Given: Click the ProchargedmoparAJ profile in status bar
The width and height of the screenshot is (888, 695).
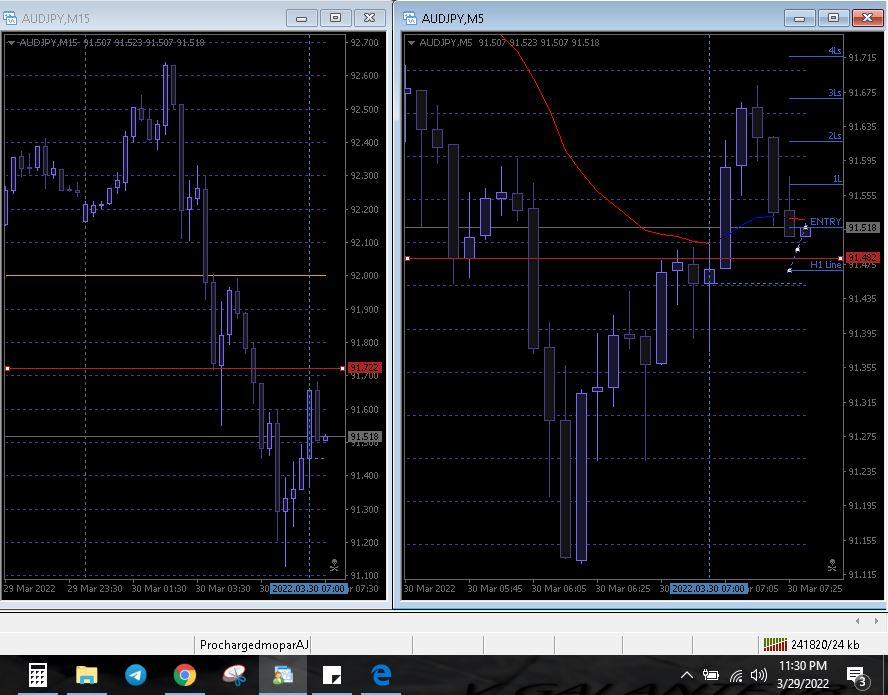Looking at the screenshot, I should 254,645.
